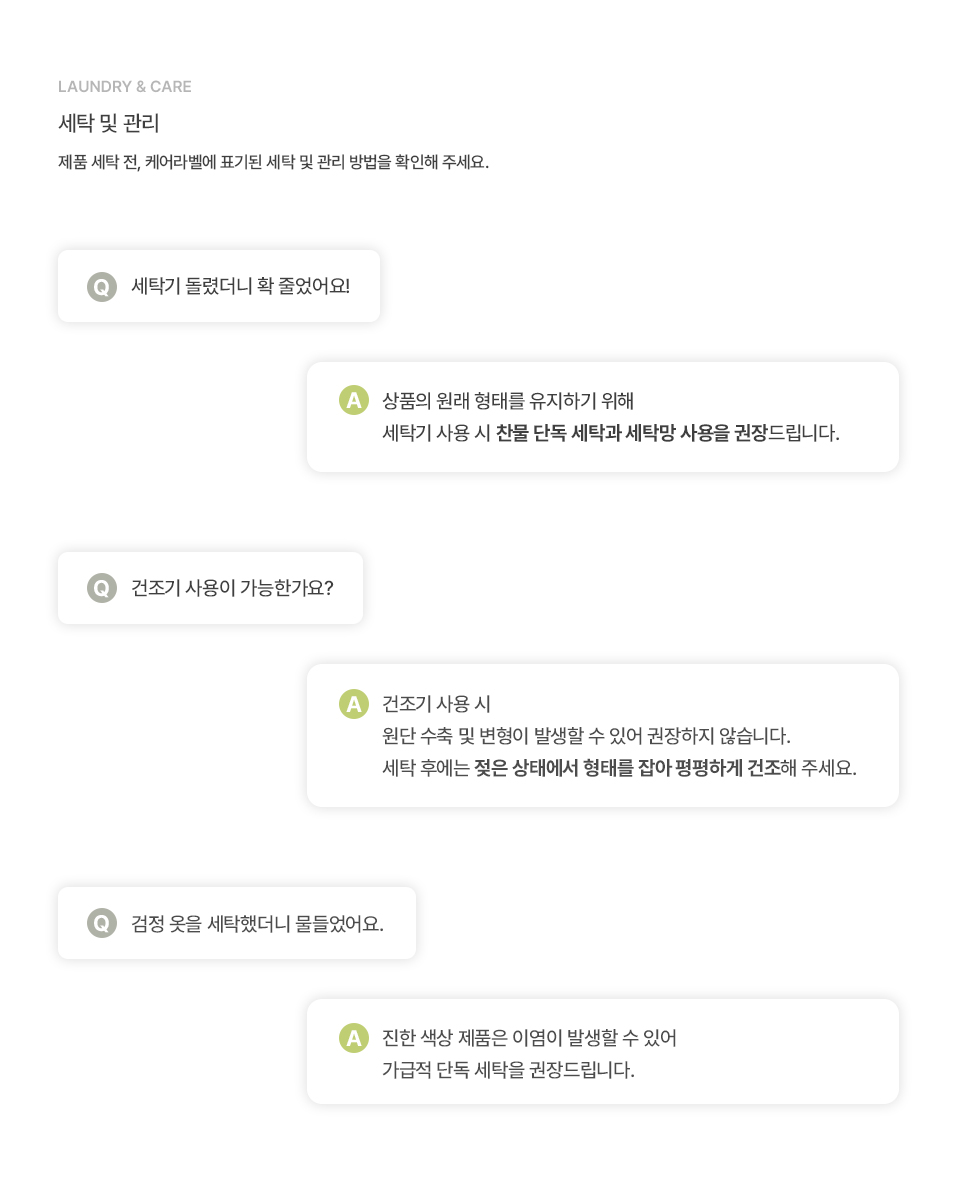Click the green A icon beside 건조기 사용 시
The width and height of the screenshot is (960, 1186).
tap(353, 703)
